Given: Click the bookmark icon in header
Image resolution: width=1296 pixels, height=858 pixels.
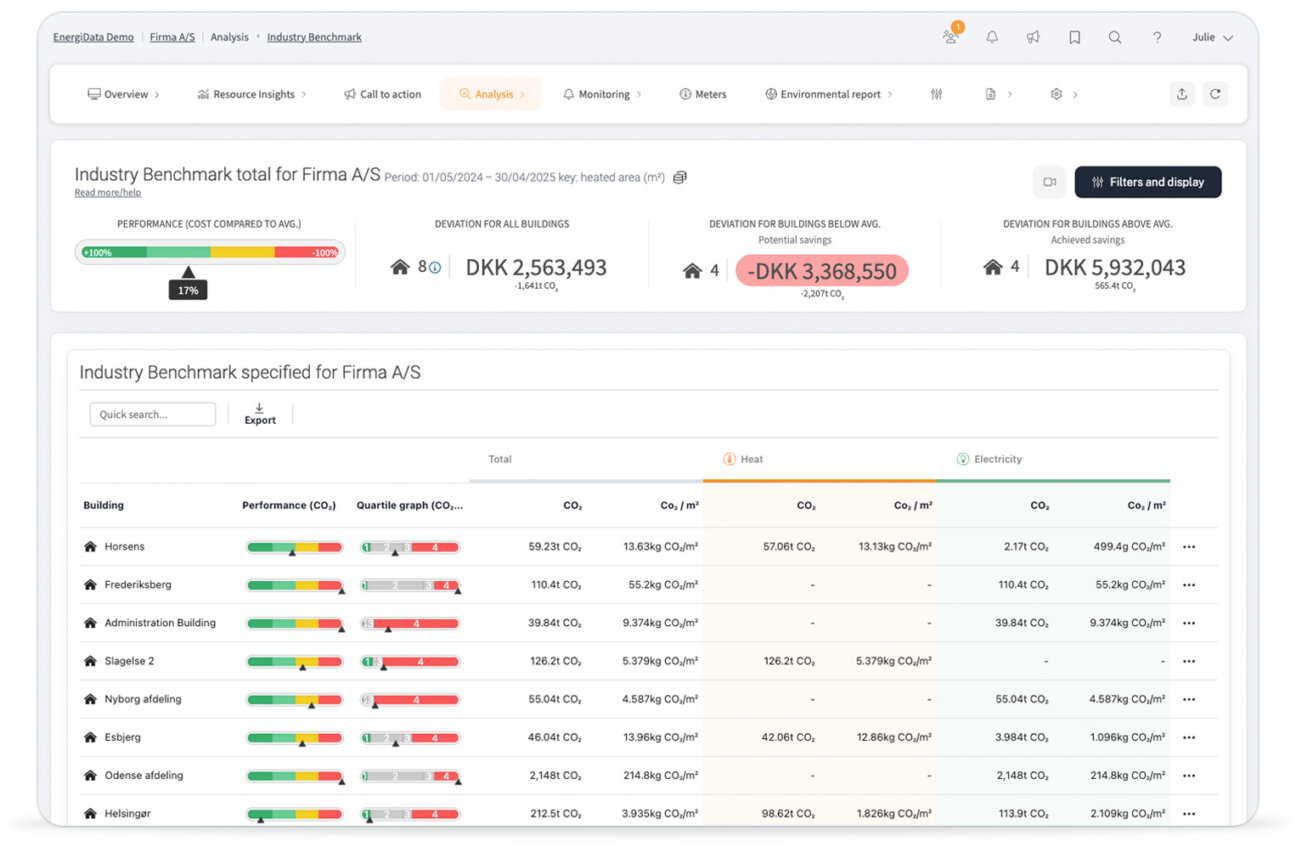Looking at the screenshot, I should click(x=1074, y=37).
